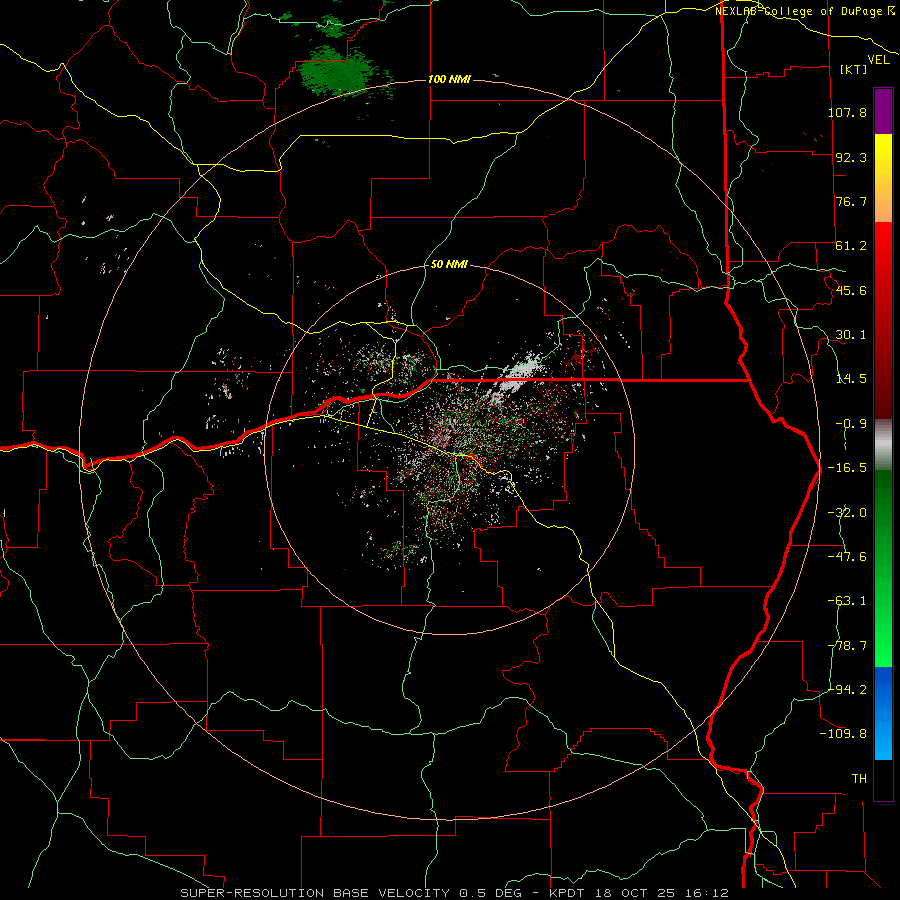Click the 100 NMI range ring label
The width and height of the screenshot is (900, 900).
[449, 79]
